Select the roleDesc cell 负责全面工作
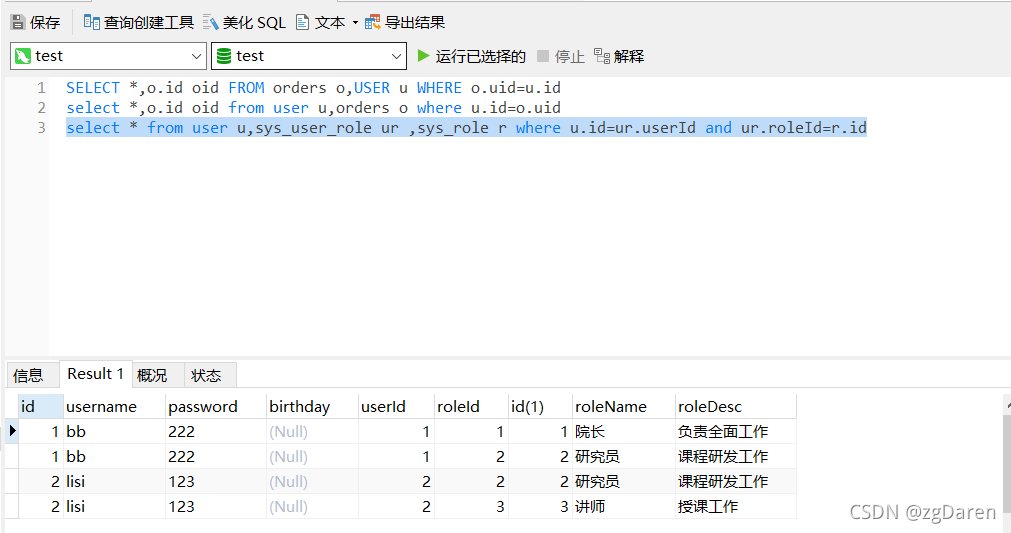The image size is (1011, 533). click(736, 432)
